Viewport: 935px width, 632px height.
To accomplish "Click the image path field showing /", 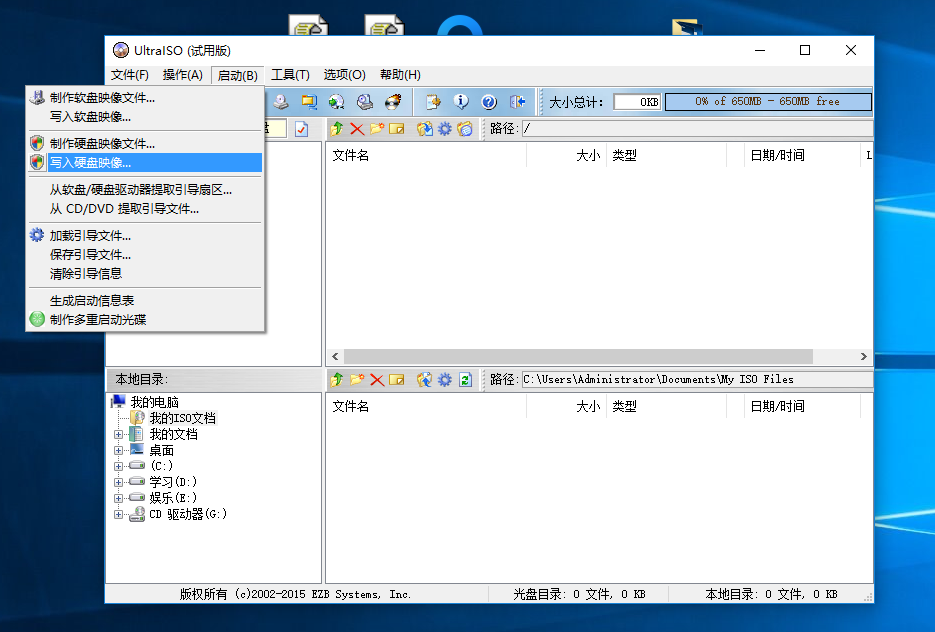I will pos(698,129).
